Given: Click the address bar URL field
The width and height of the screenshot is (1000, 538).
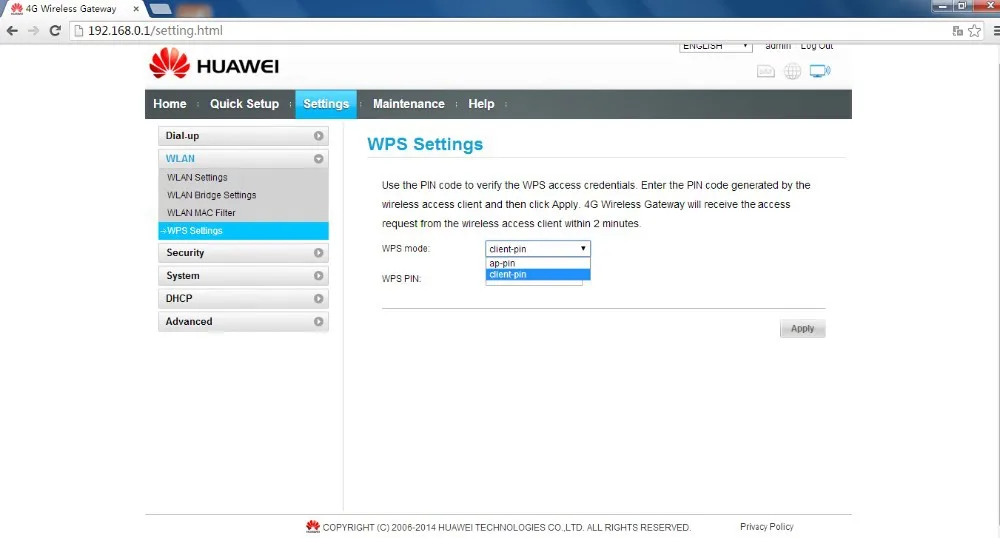Looking at the screenshot, I should 510,31.
